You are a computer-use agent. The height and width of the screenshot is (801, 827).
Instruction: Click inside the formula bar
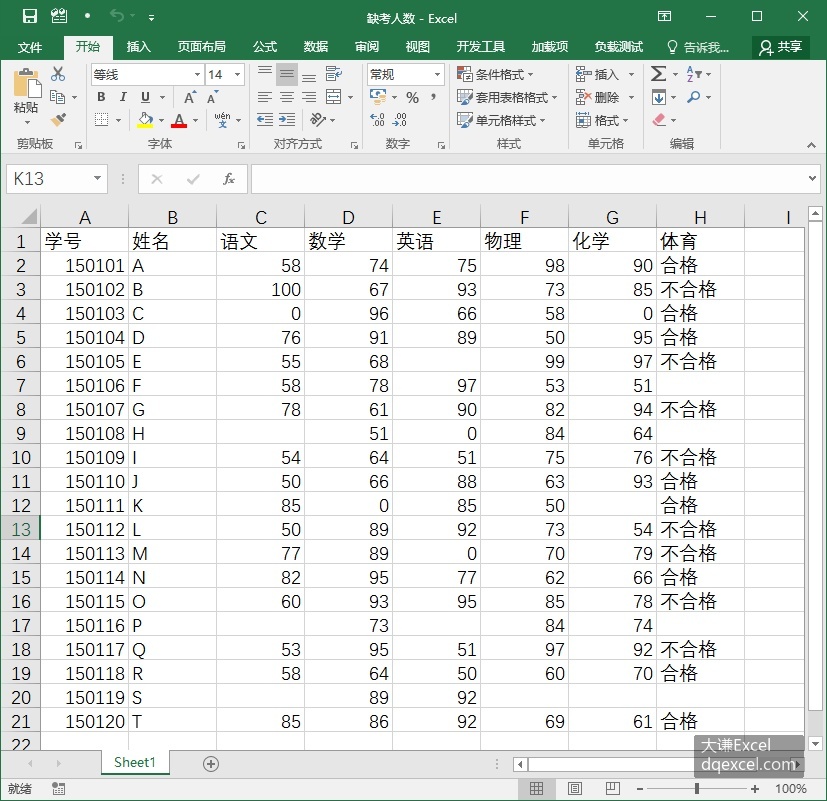pyautogui.click(x=528, y=179)
